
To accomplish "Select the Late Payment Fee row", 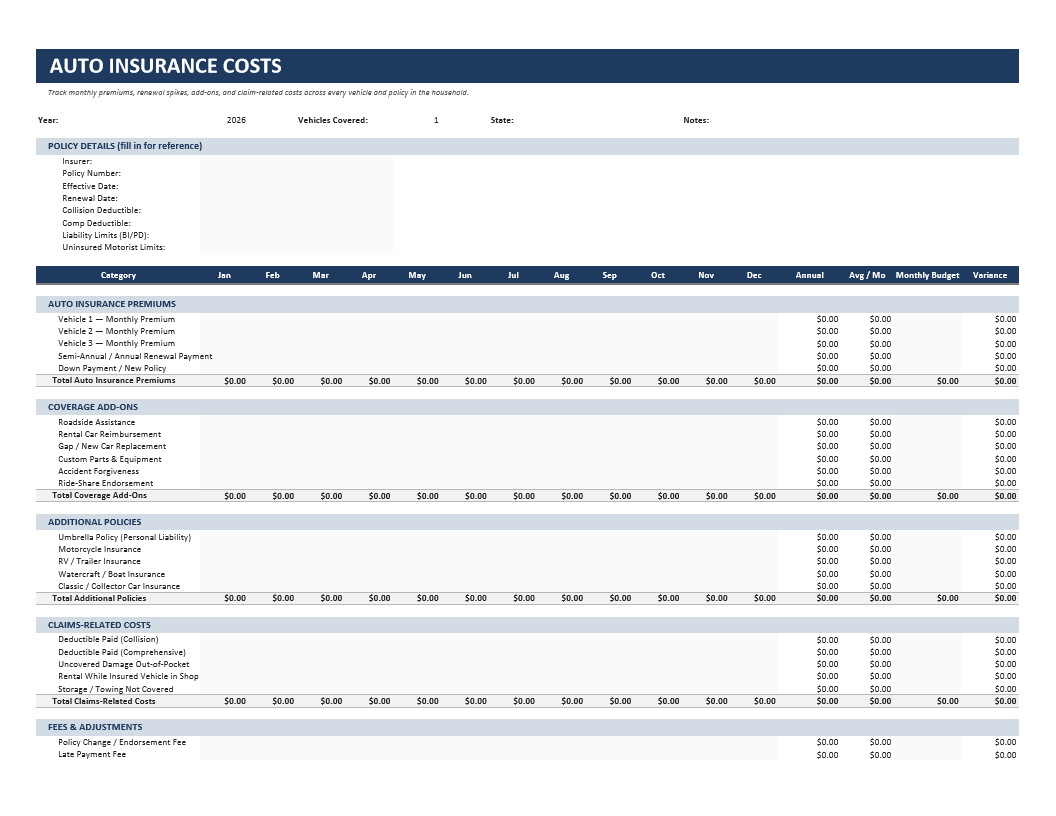I will (x=527, y=755).
